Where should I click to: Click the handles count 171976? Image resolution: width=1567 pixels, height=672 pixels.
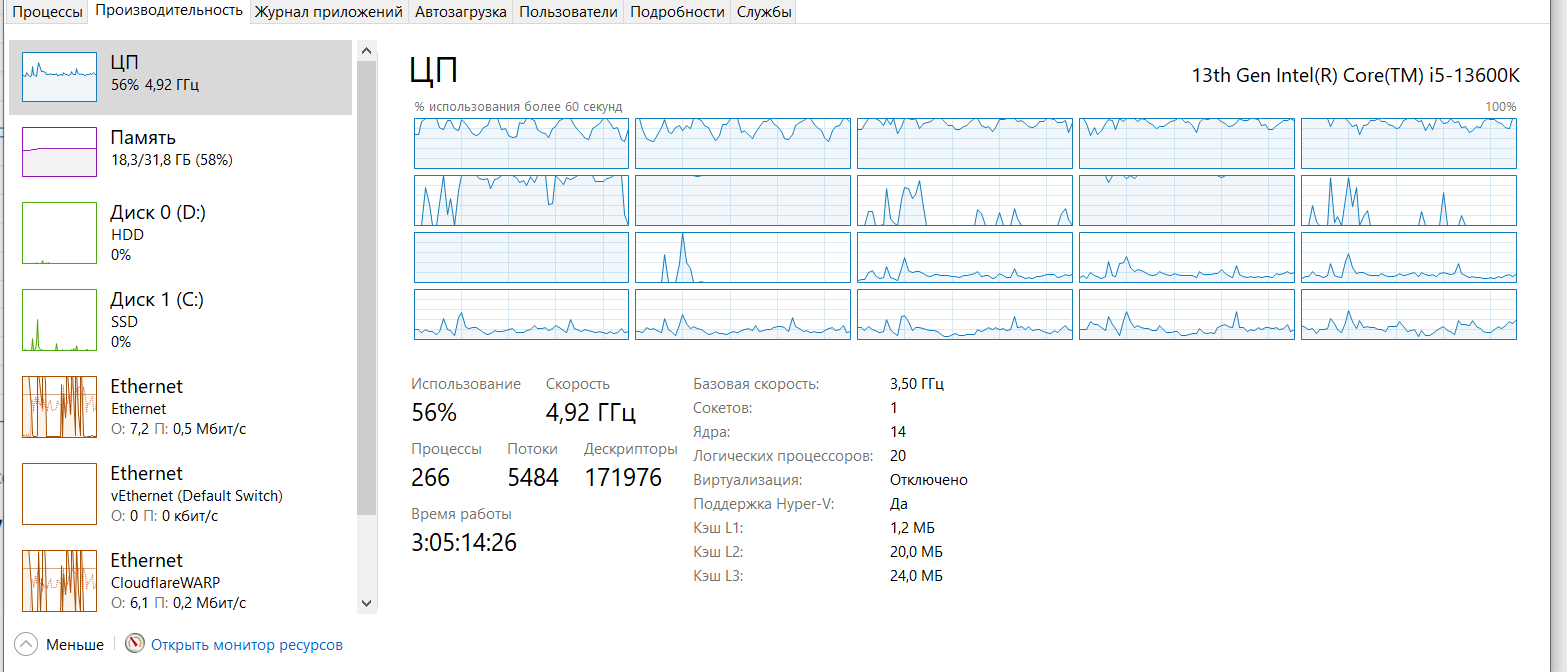pos(623,477)
